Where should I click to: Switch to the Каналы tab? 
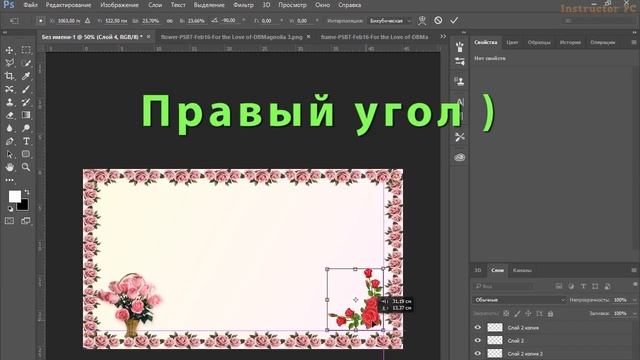[522, 270]
